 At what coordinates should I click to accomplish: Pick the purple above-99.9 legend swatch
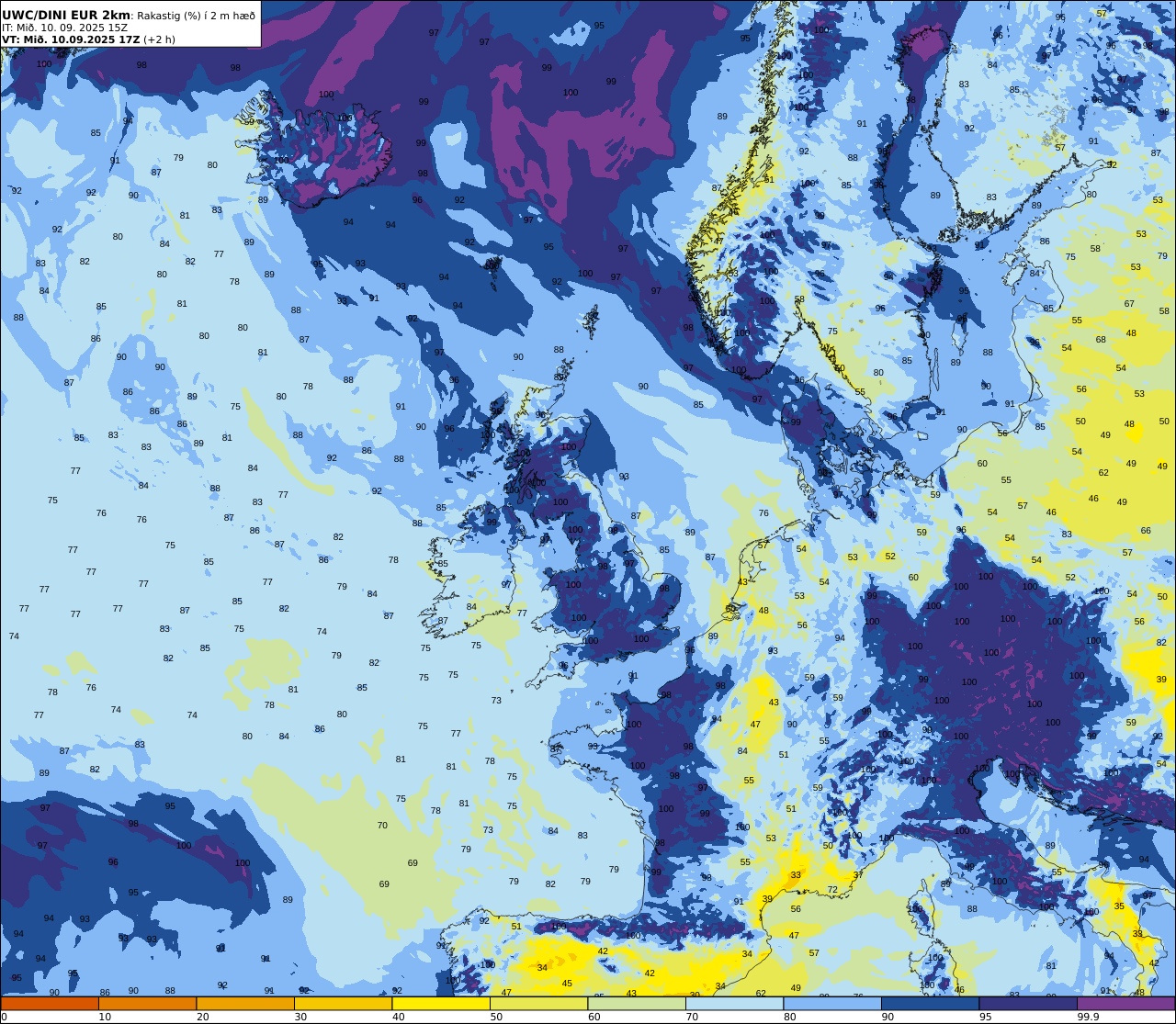point(1126,1003)
